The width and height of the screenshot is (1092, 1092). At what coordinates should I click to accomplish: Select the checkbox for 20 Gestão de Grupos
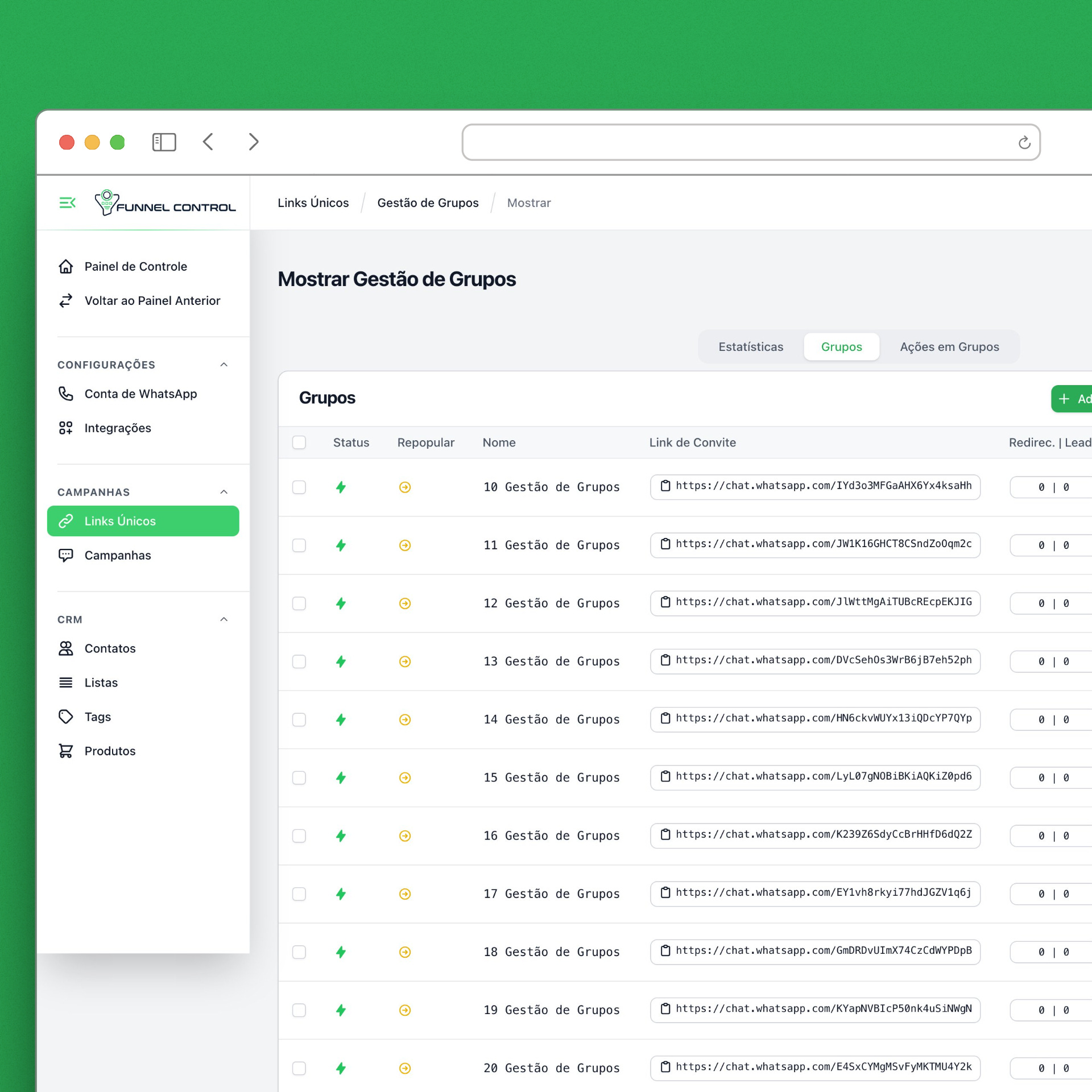click(299, 1068)
